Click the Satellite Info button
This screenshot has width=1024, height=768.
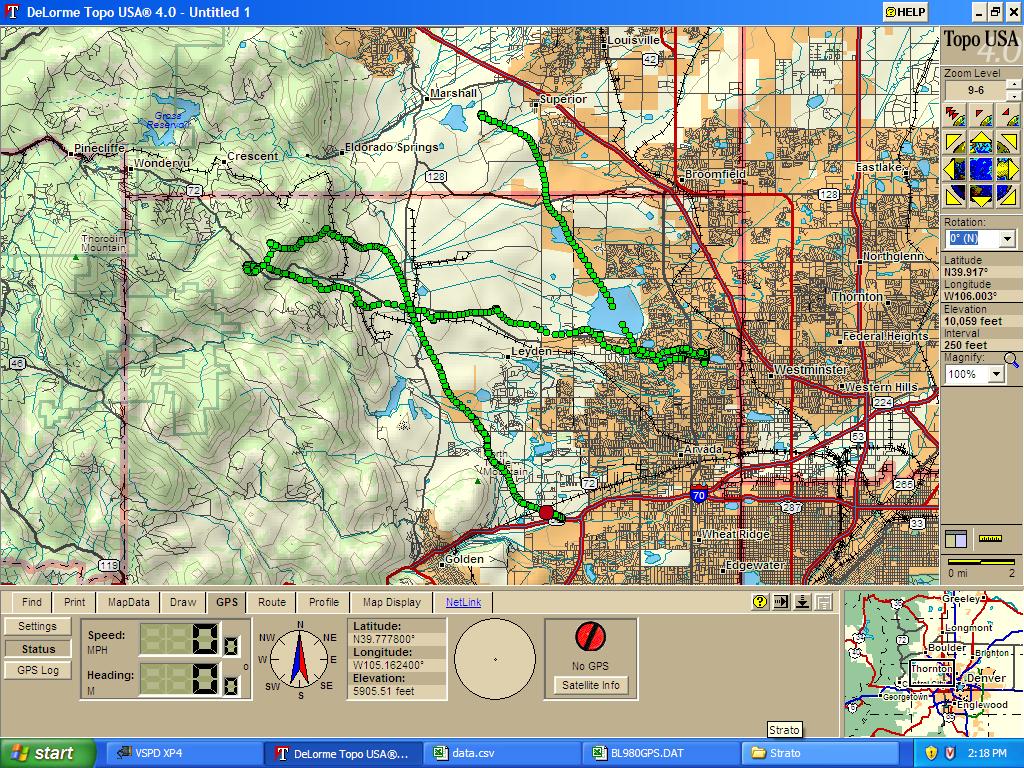(x=590, y=685)
